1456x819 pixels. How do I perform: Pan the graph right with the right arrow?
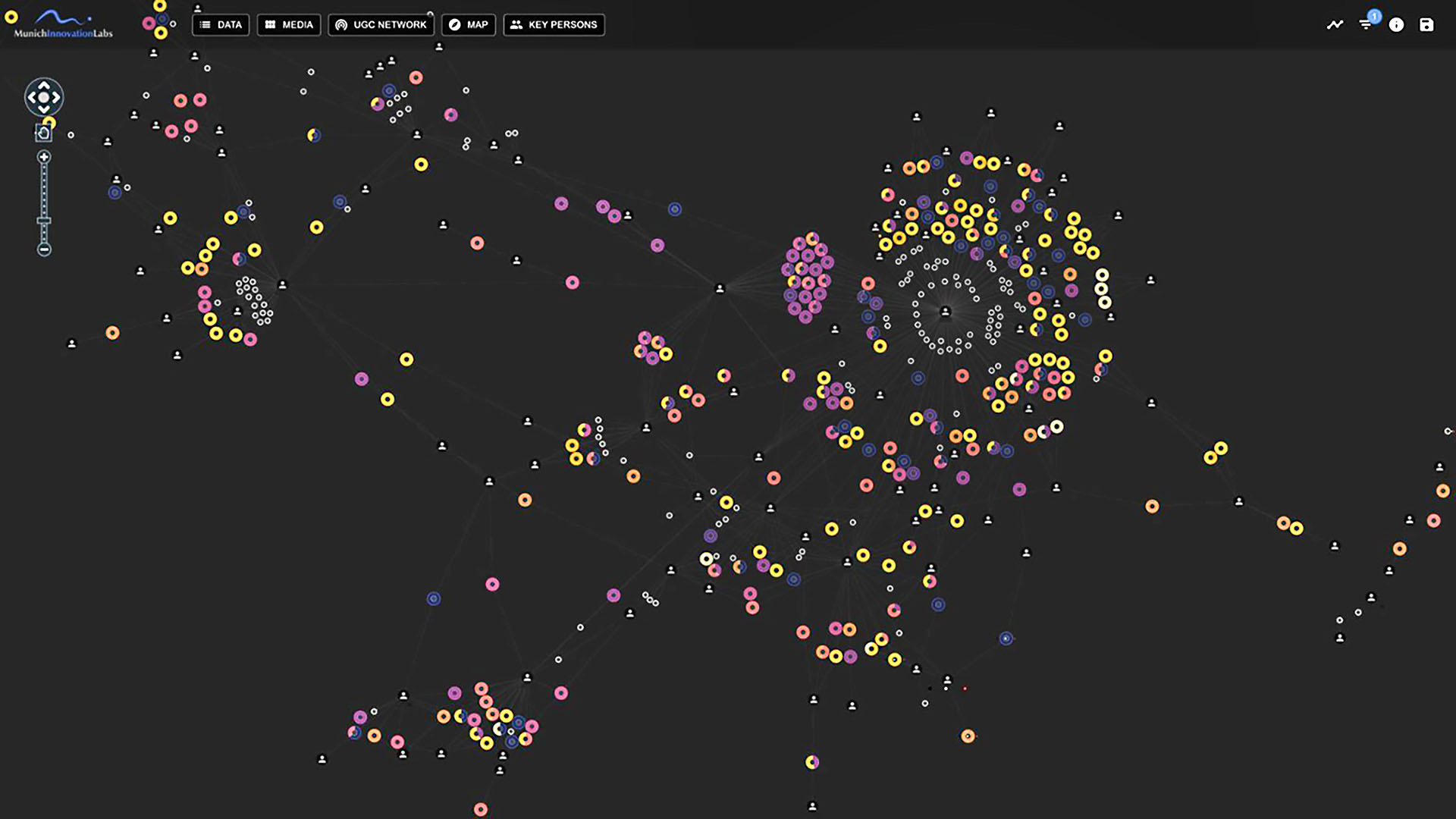(x=56, y=97)
